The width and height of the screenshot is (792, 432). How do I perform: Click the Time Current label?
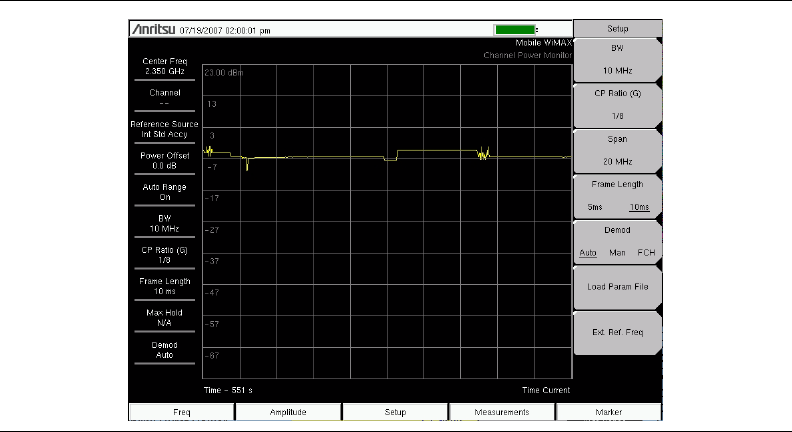pyautogui.click(x=546, y=390)
